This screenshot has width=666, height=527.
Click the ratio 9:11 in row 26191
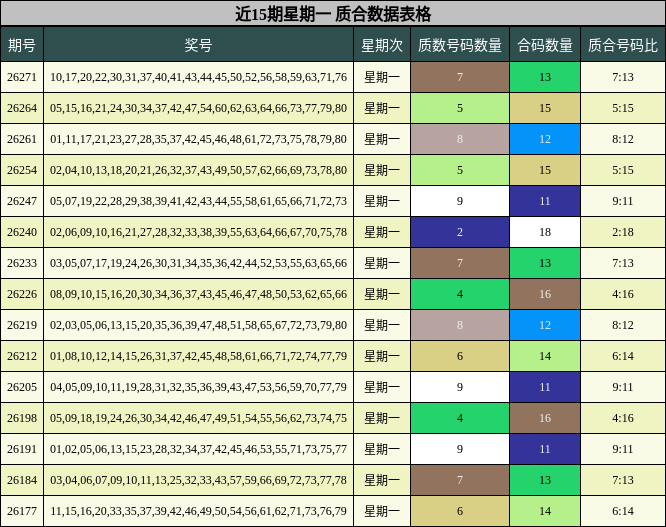[x=623, y=449]
